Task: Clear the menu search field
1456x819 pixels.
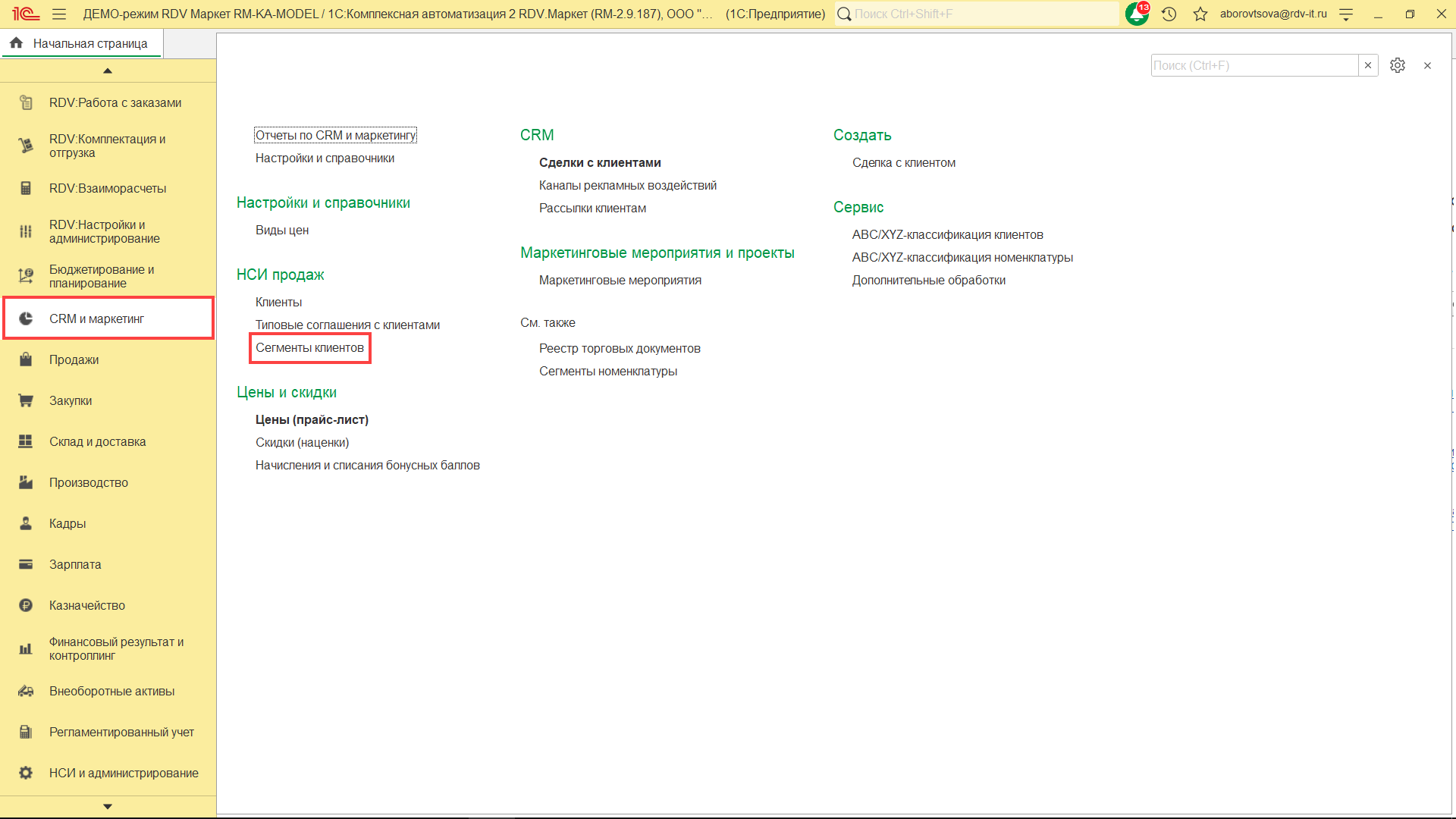Action: (x=1368, y=65)
